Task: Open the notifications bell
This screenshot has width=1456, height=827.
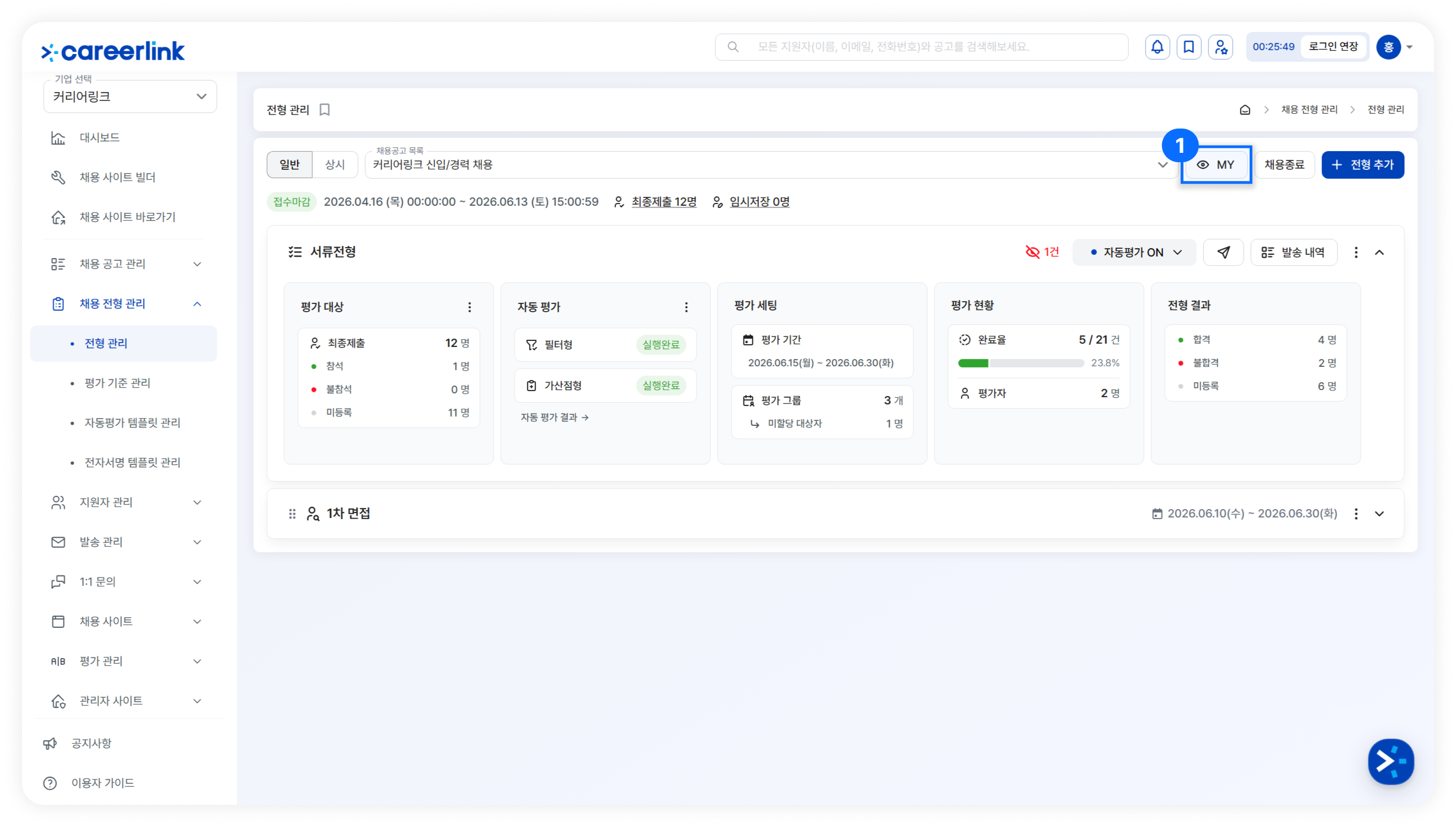Action: pos(1157,47)
